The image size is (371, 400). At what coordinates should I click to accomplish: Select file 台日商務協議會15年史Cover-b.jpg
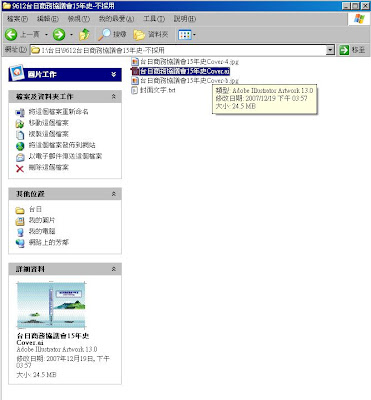coord(189,80)
